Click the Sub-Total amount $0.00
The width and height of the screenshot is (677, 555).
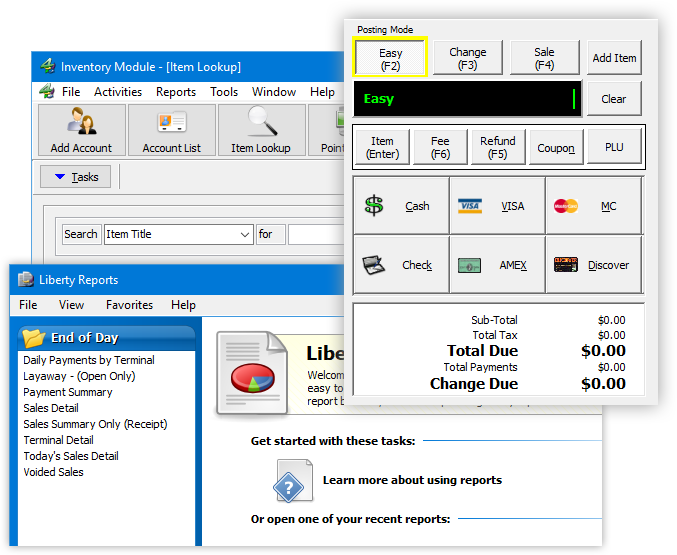coord(611,320)
